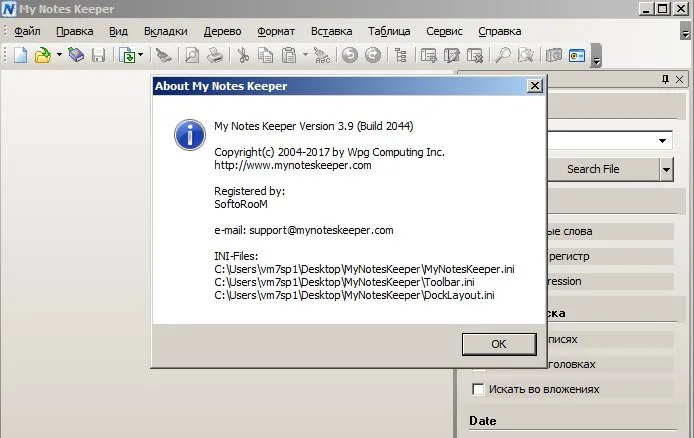Click the tree structure toolbar icon

coord(401,55)
